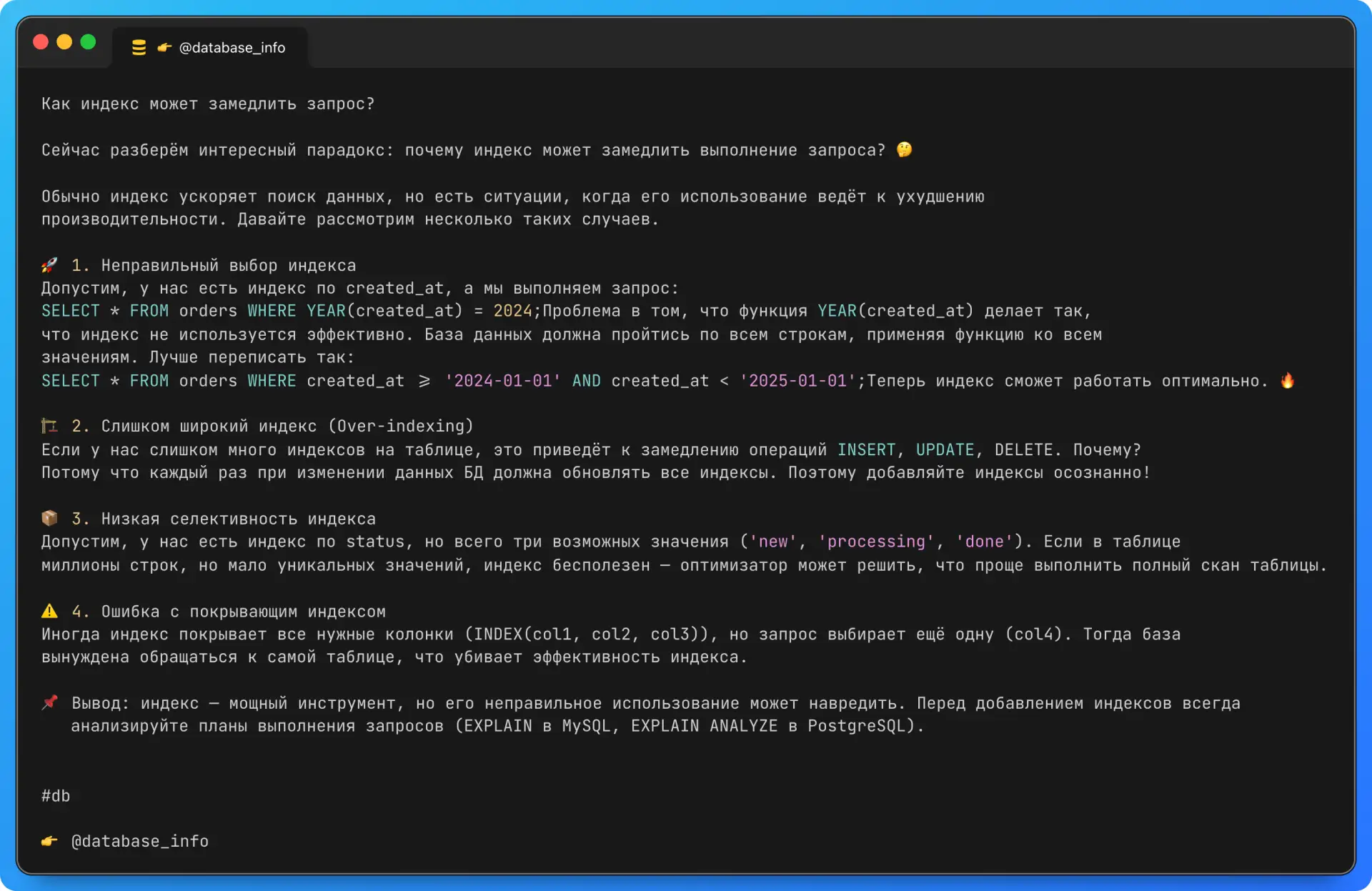This screenshot has width=1372, height=891.
Task: Click the string '2025-01-01'
Action: [797, 381]
